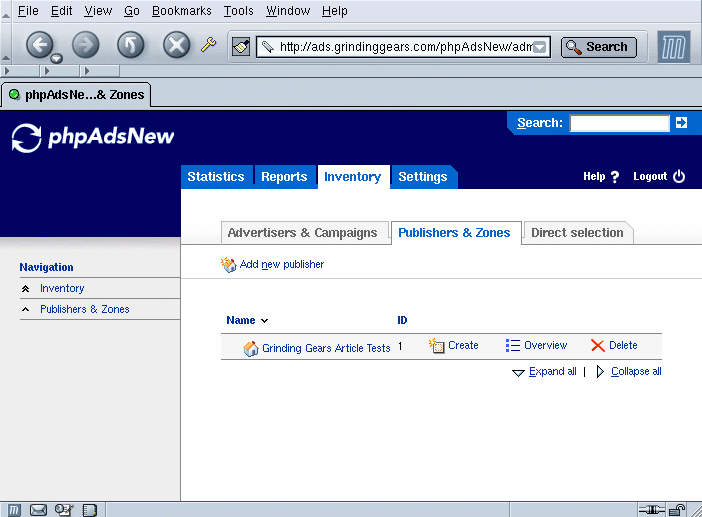Click the Collapse all triangle icon
The width and height of the screenshot is (702, 517).
(x=600, y=372)
